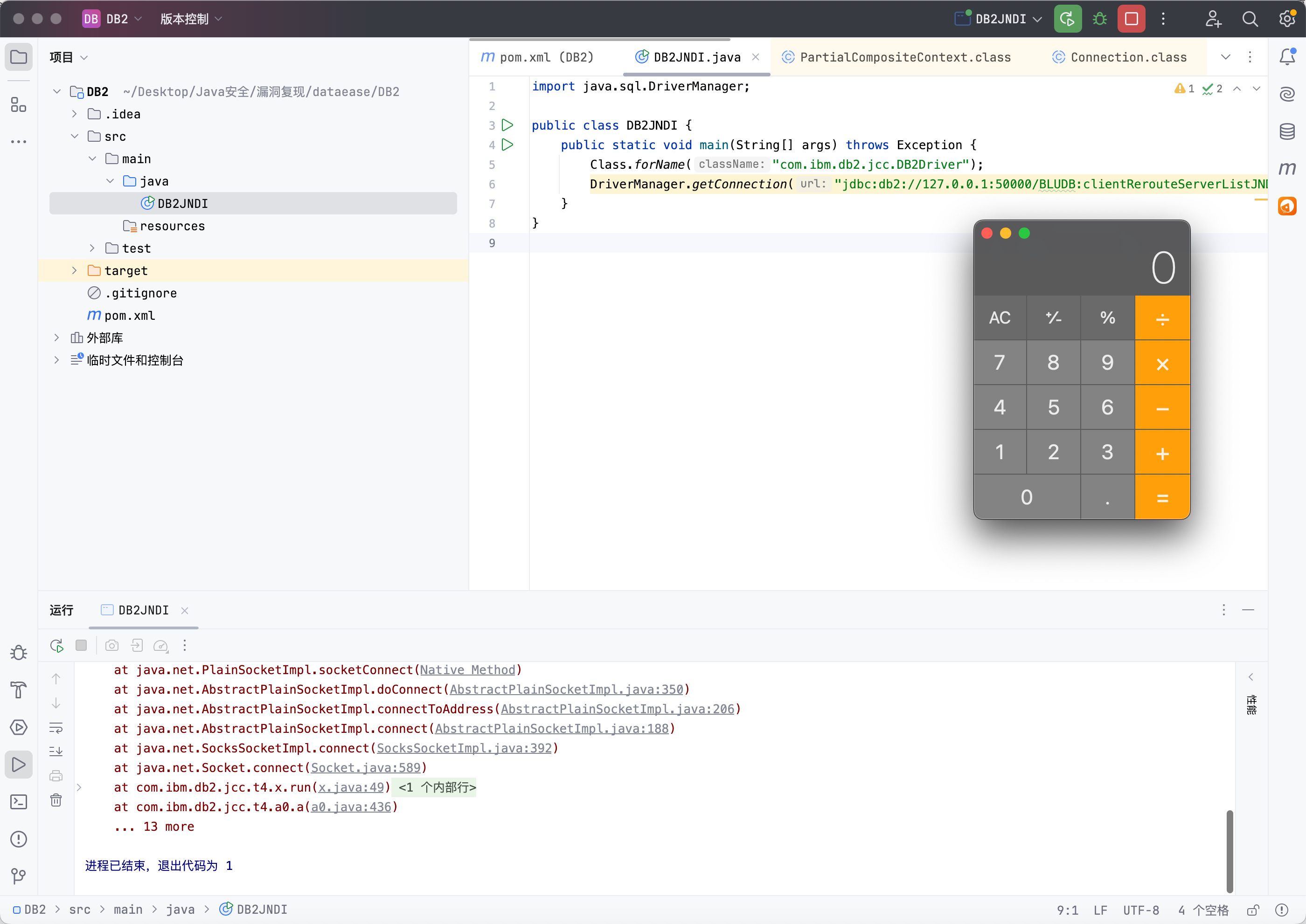Stop the running DB2JNDI process red button

point(1132,19)
